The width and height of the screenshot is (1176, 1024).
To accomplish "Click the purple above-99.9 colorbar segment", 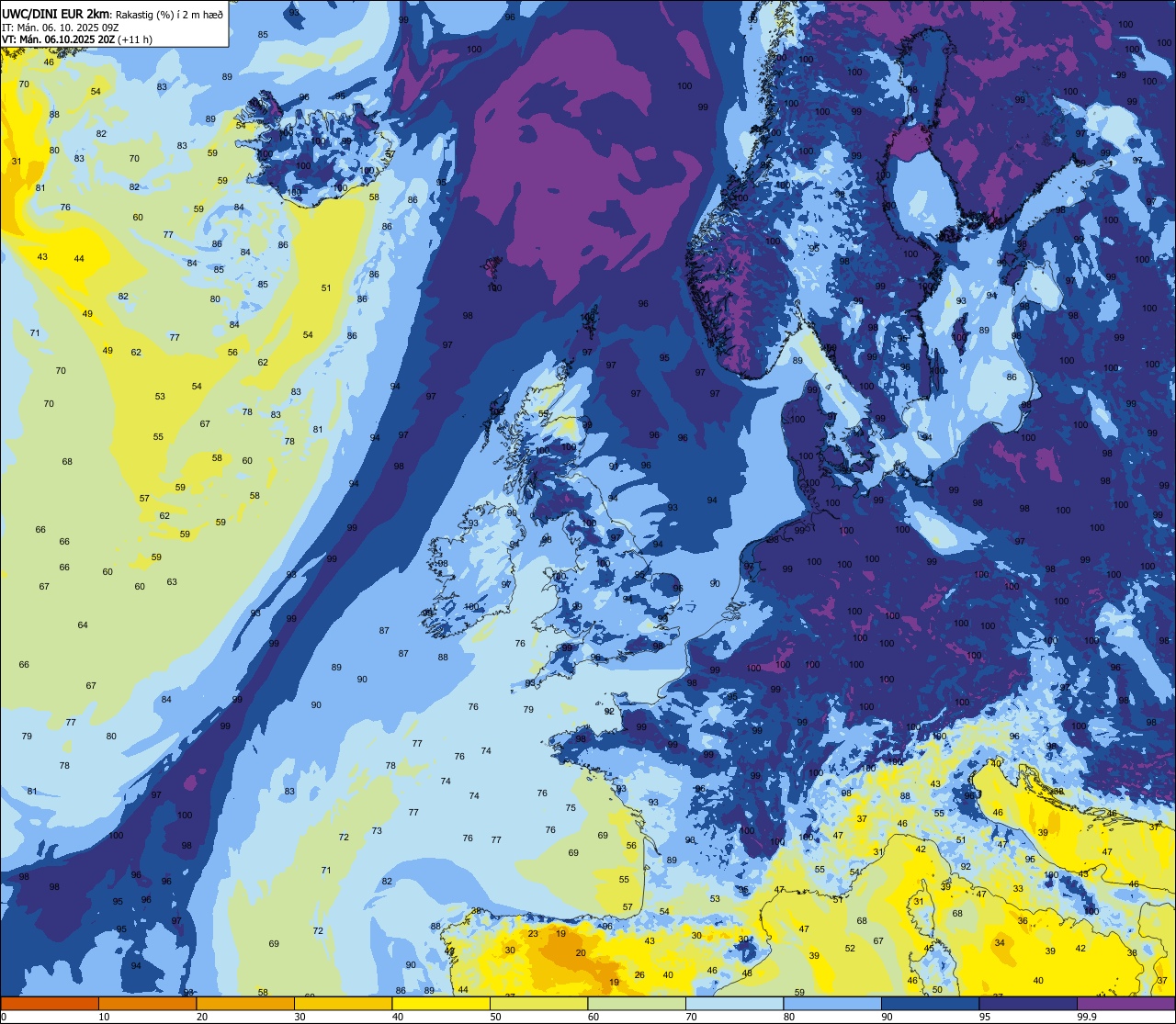I will tap(1125, 1003).
